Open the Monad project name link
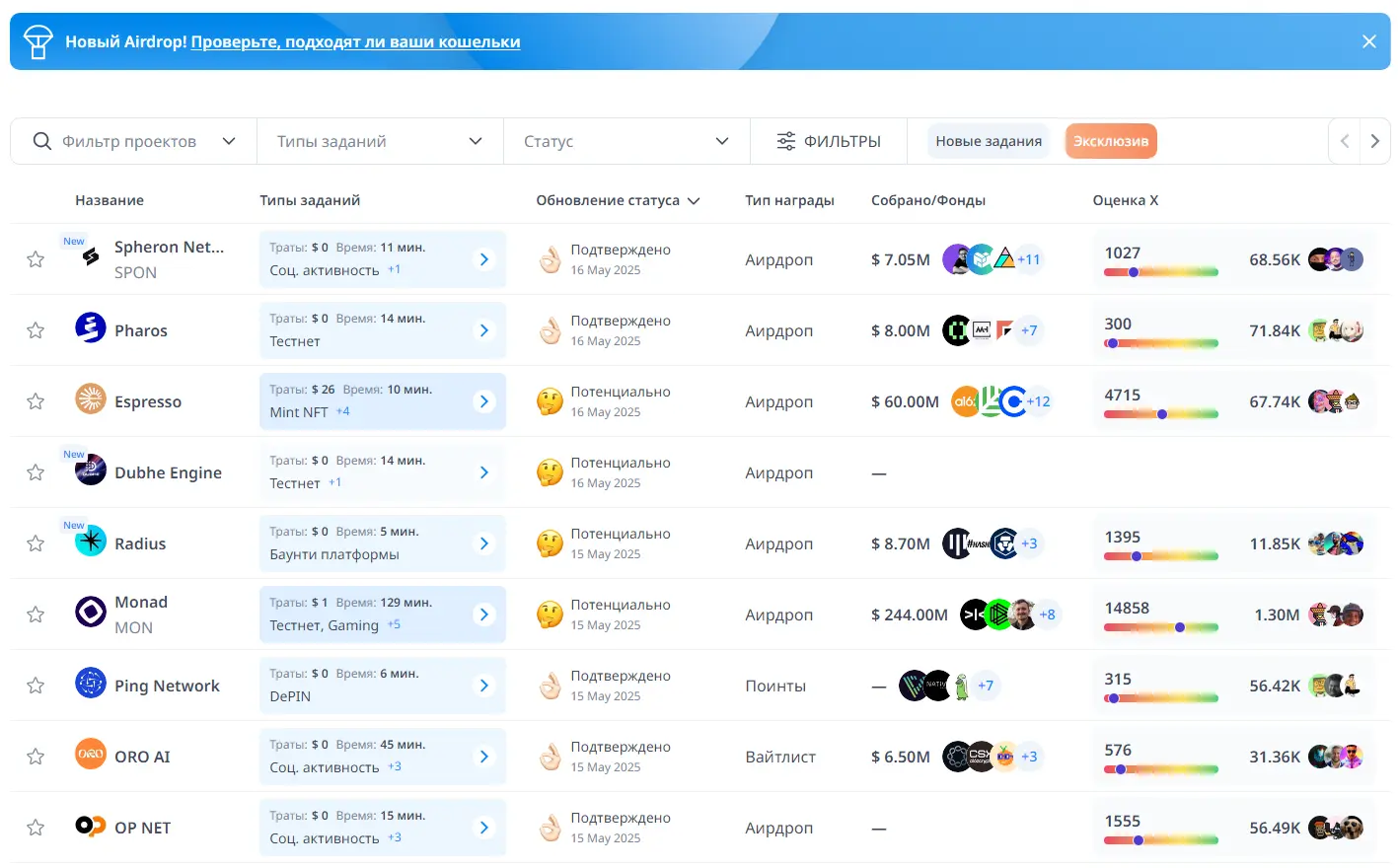The width and height of the screenshot is (1398, 868). coord(141,602)
